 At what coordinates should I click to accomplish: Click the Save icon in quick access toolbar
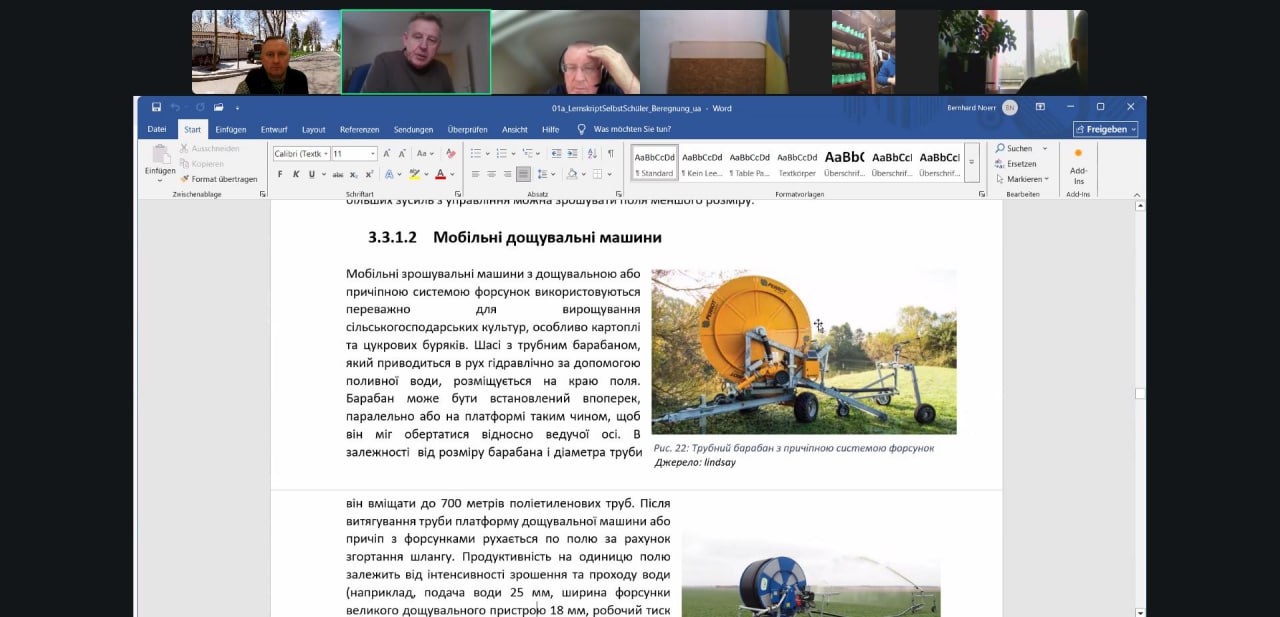coord(157,108)
